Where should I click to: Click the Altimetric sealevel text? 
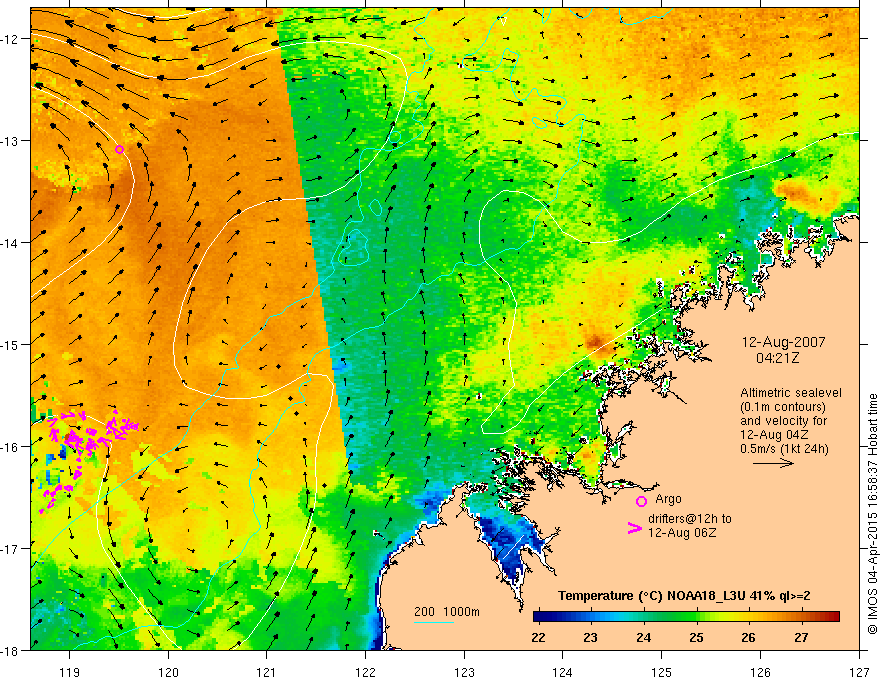point(791,393)
